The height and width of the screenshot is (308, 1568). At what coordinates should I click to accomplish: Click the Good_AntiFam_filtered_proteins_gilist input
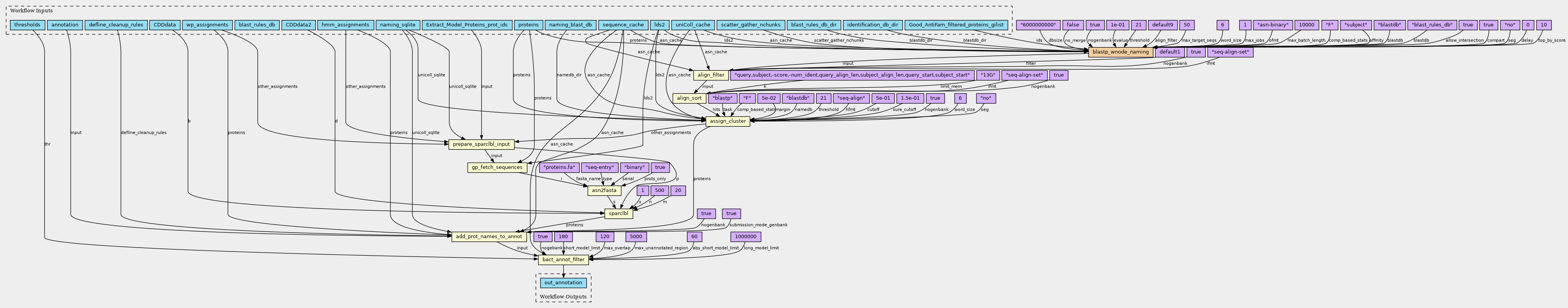tap(955, 25)
